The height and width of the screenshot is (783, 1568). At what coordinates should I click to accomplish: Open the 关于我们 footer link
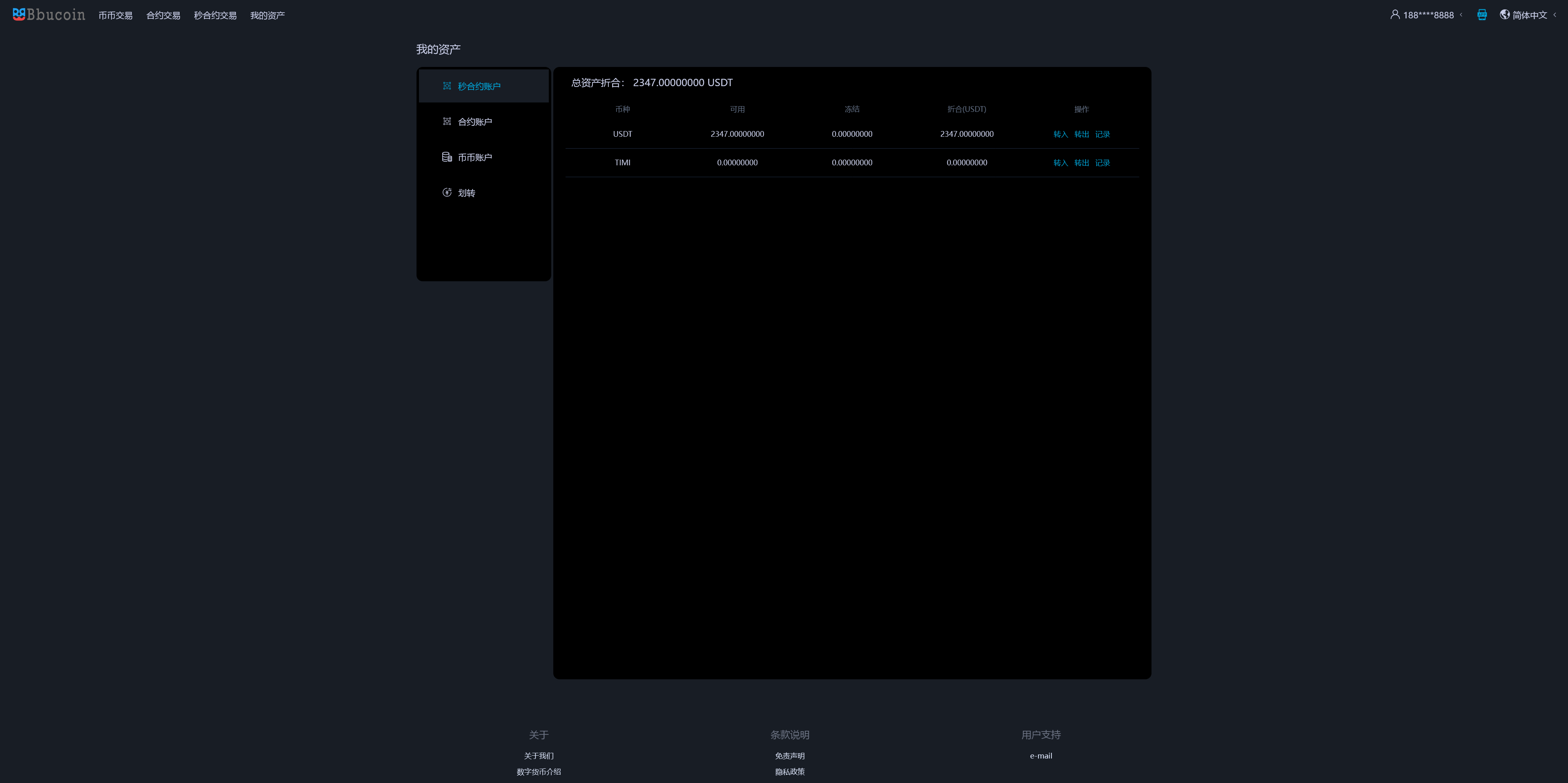click(x=539, y=756)
